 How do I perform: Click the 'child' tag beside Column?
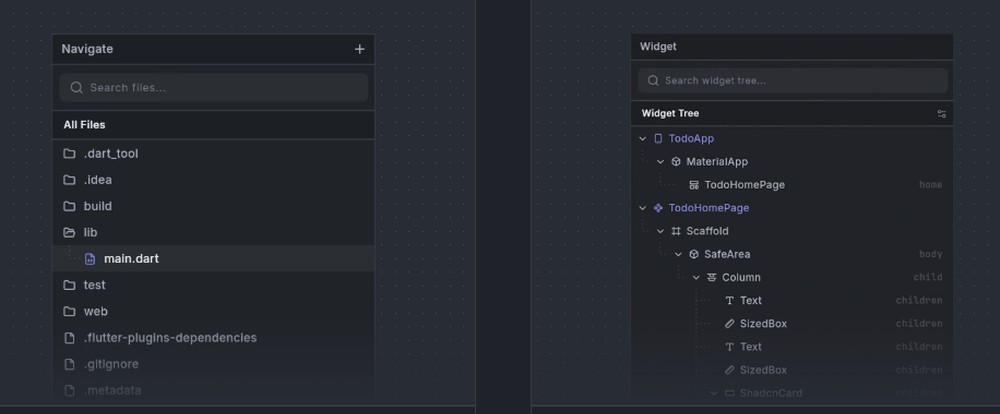point(928,277)
